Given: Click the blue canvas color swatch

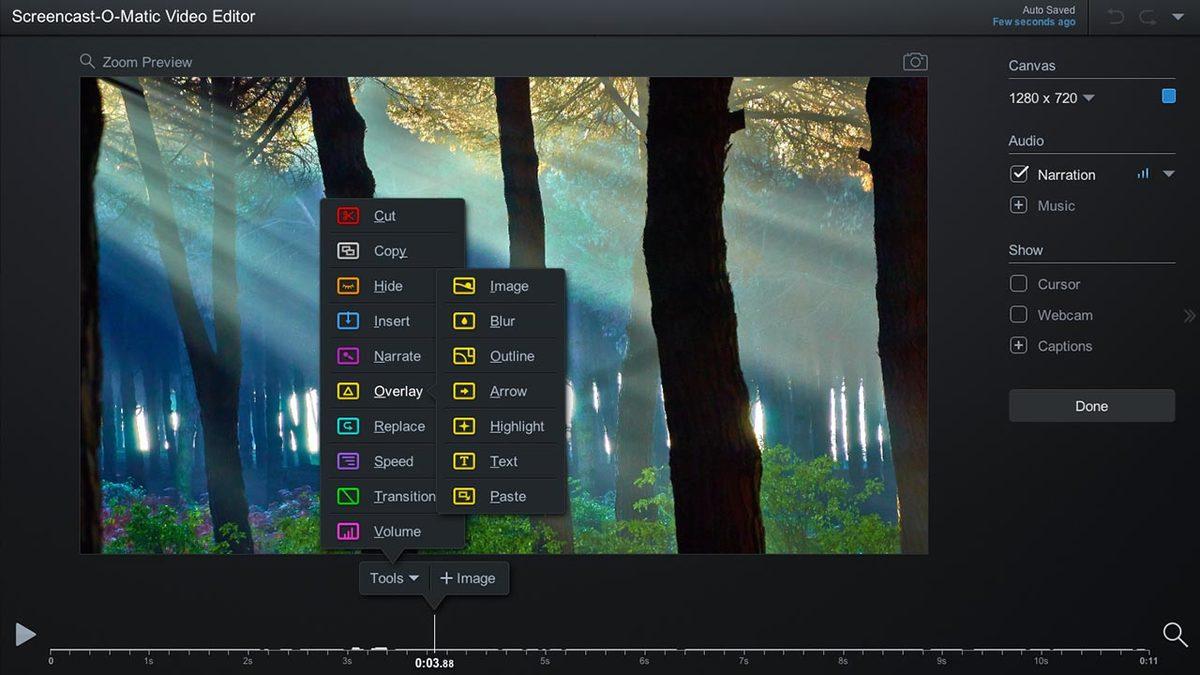Looking at the screenshot, I should click(1168, 95).
